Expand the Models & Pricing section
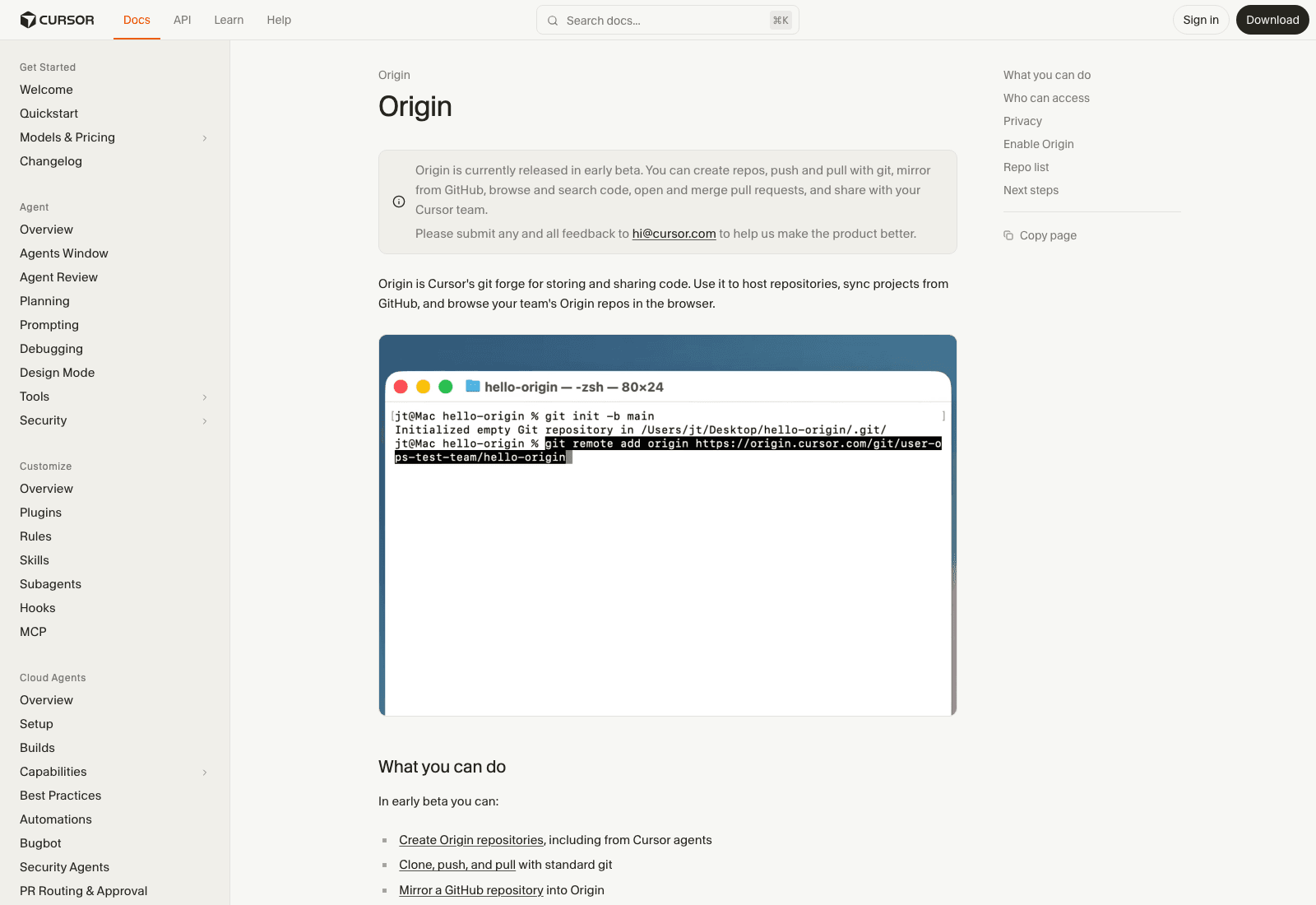The image size is (1316, 905). point(205,138)
